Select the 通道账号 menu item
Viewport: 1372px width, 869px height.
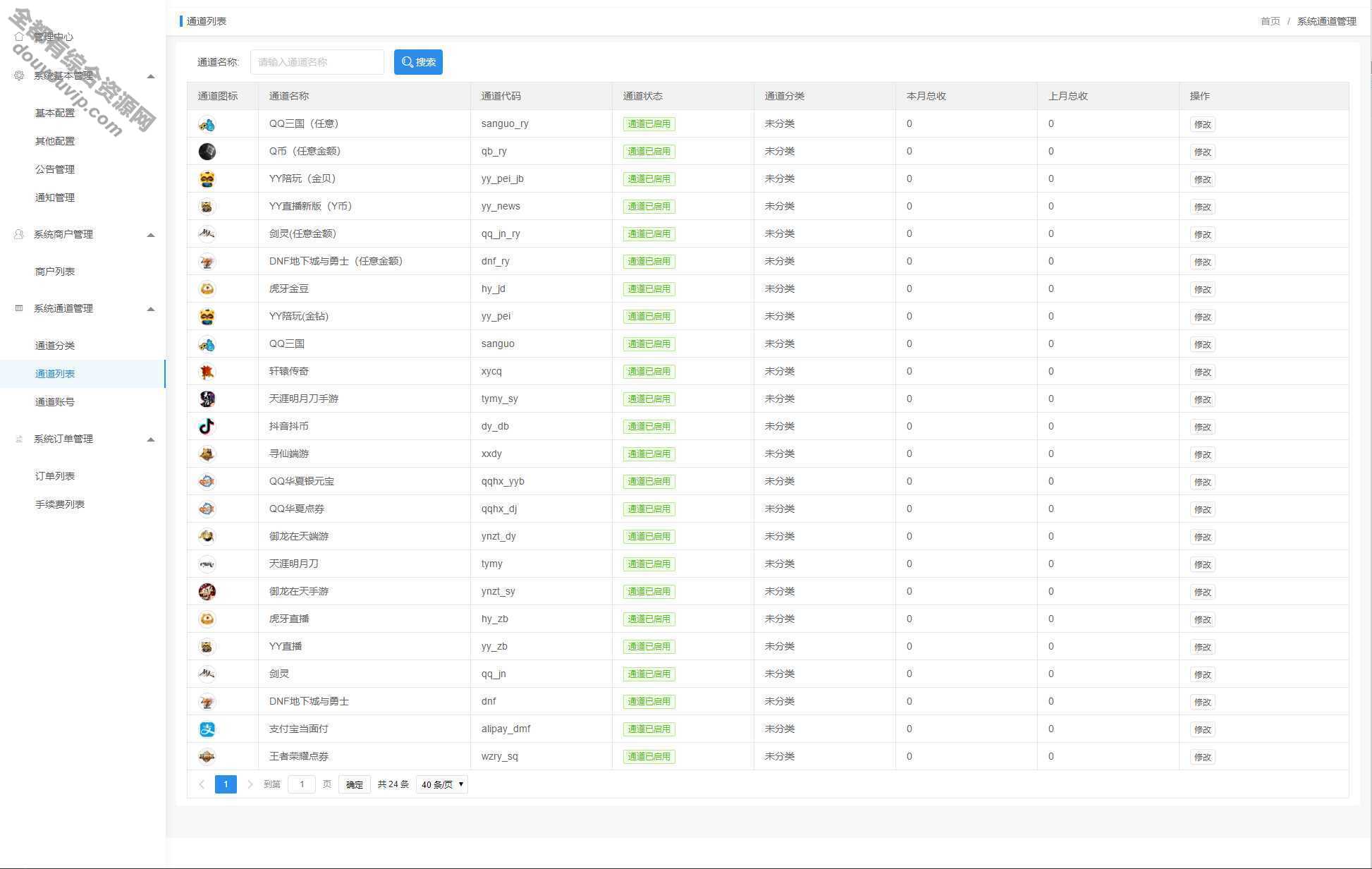tap(56, 402)
